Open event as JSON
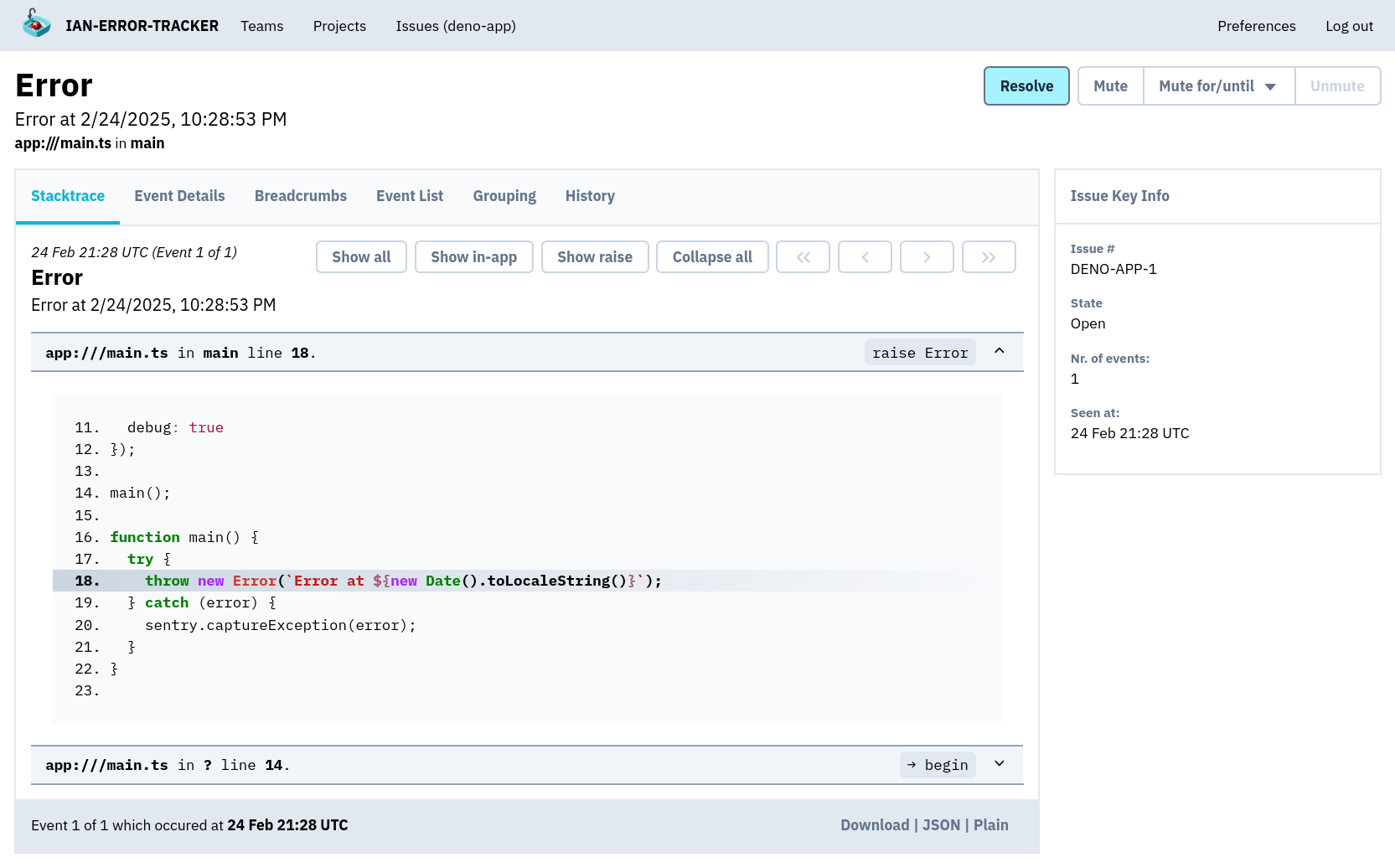The height and width of the screenshot is (868, 1395). click(942, 825)
